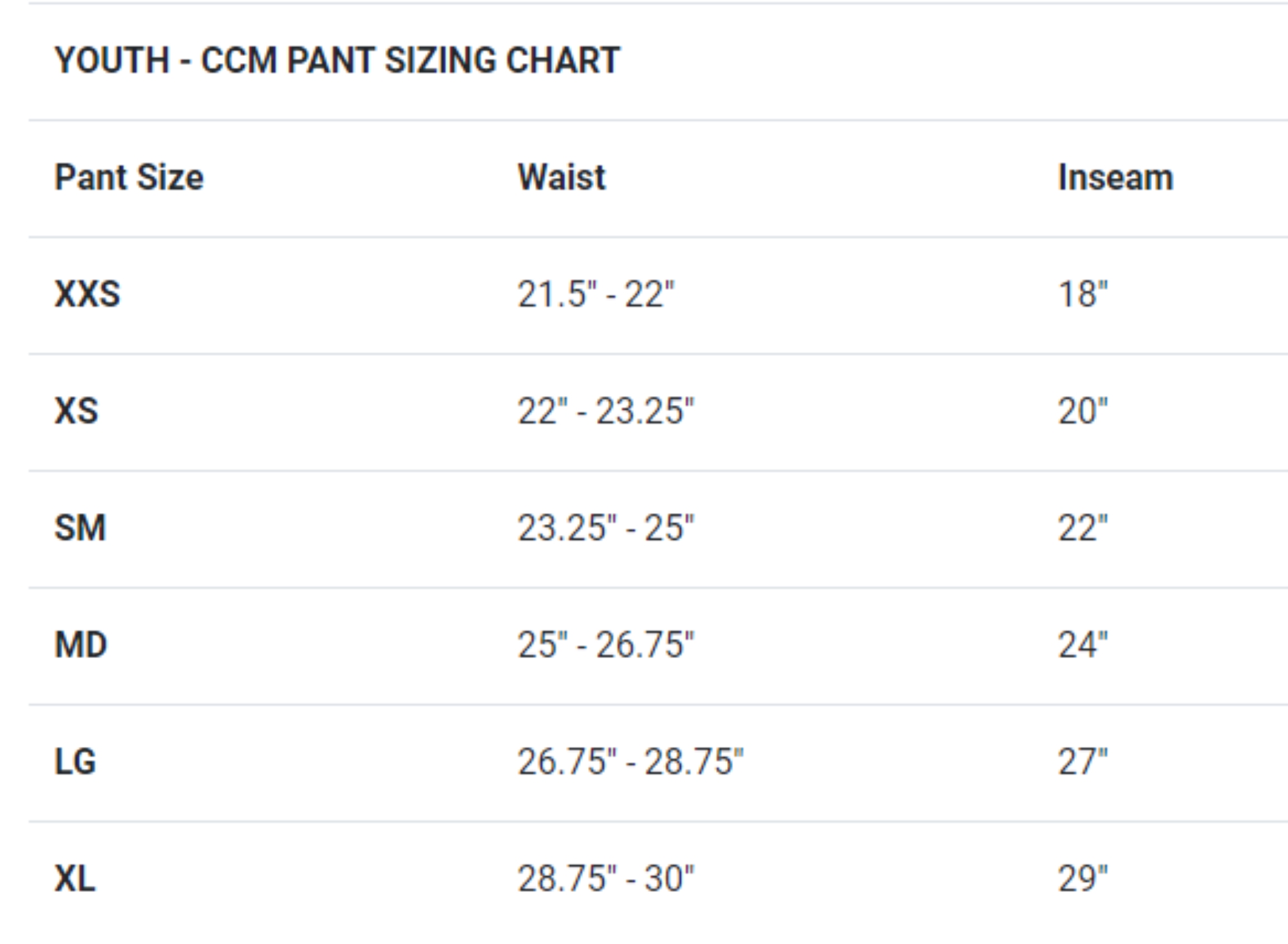Click the XS size row label
Screen dimensions: 1288x944
tap(76, 411)
